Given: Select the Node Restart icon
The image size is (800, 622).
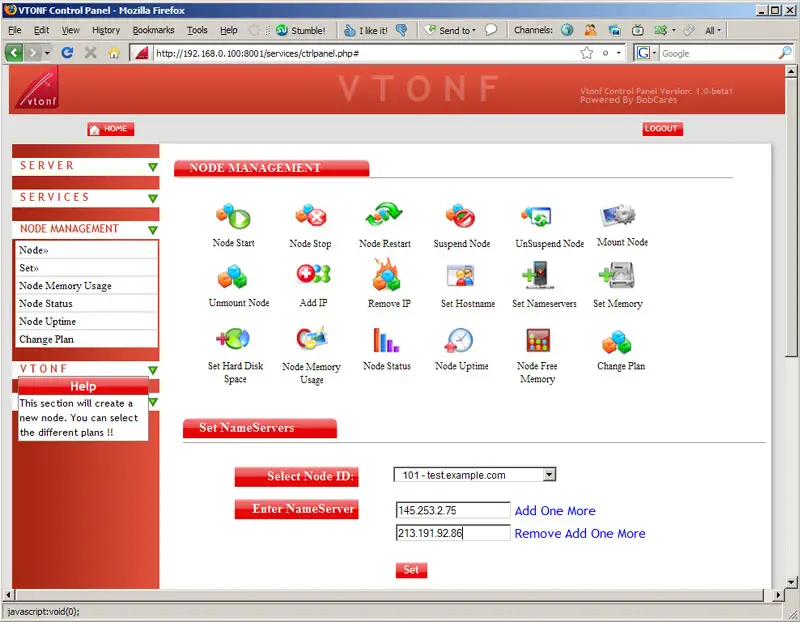Looking at the screenshot, I should (x=384, y=216).
